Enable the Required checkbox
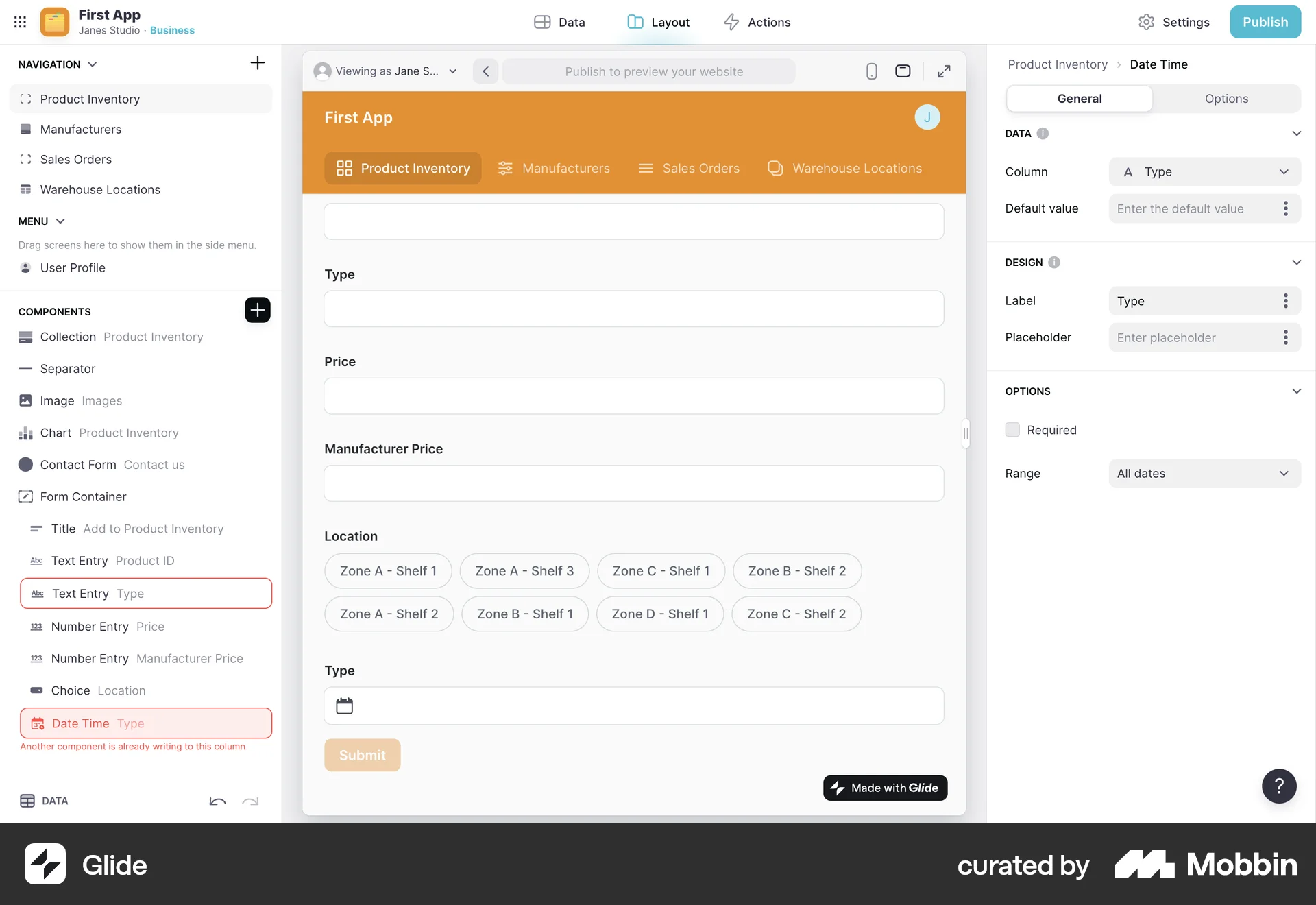This screenshot has height=905, width=1316. coord(1012,430)
